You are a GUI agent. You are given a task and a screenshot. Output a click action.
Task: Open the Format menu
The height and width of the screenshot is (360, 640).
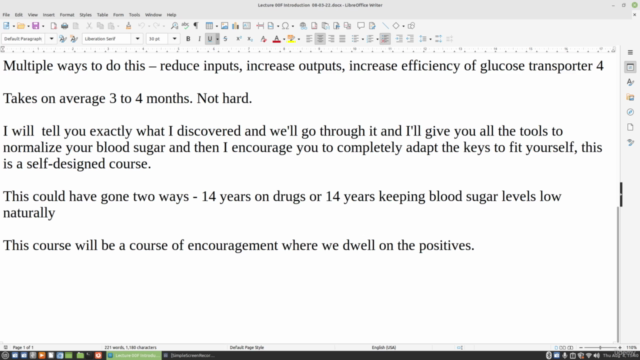pyautogui.click(x=67, y=15)
